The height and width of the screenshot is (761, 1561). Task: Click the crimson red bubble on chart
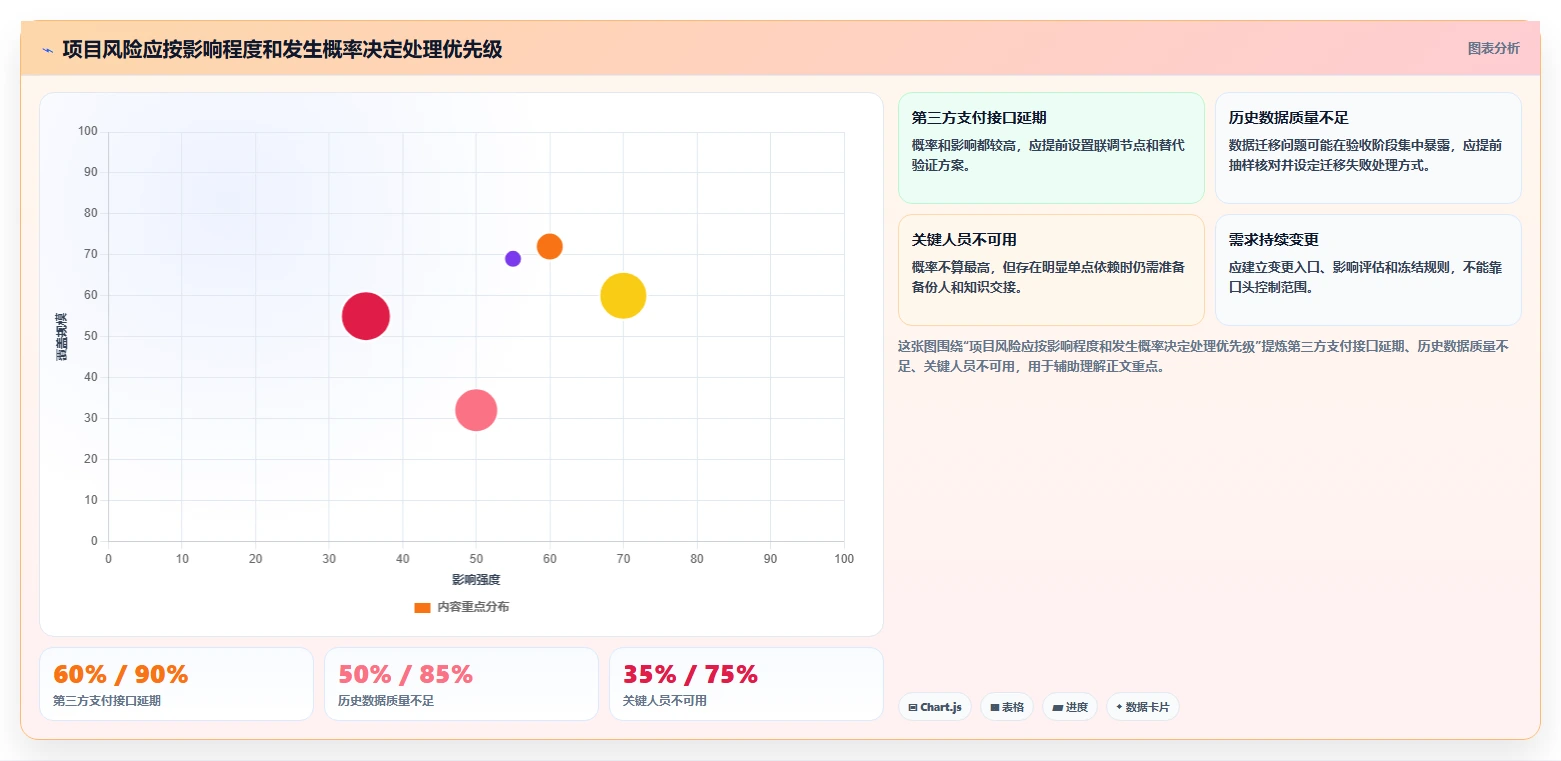coord(366,316)
